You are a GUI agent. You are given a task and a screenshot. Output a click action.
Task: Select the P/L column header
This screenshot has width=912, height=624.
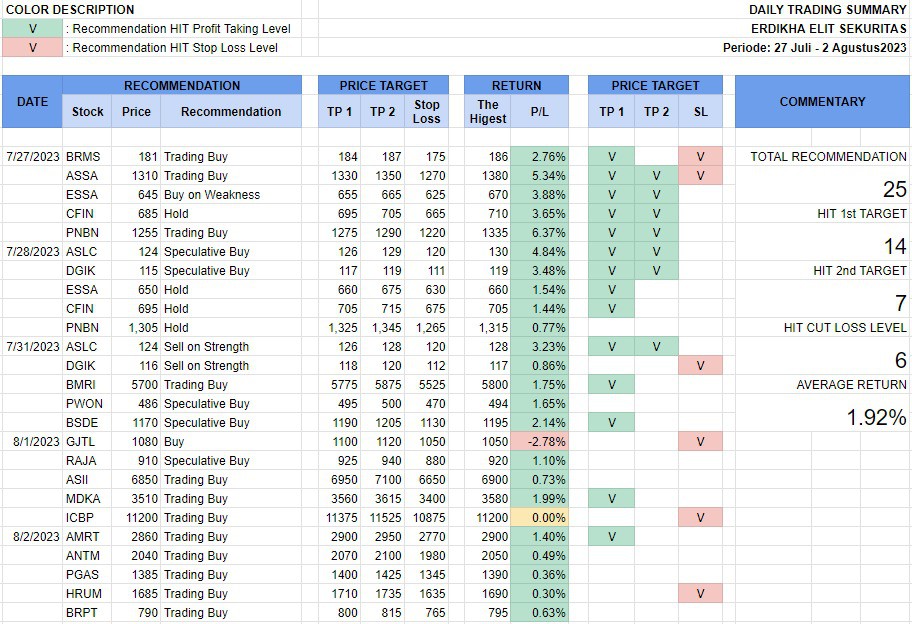tap(539, 111)
